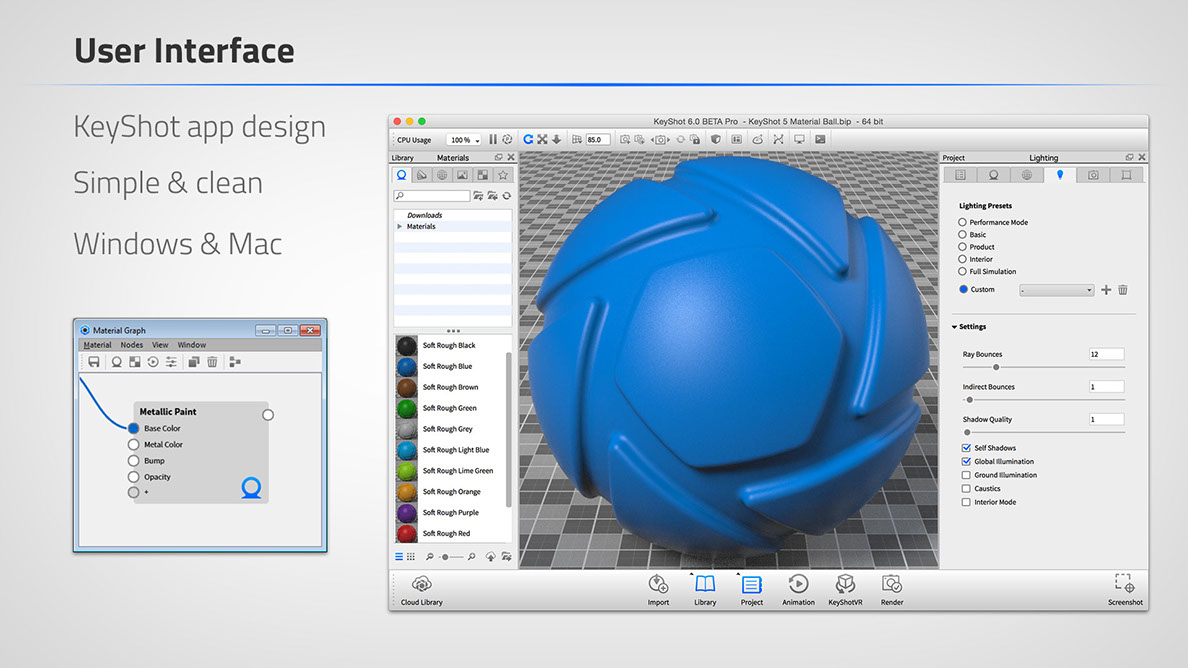This screenshot has width=1188, height=668.
Task: Open the Animation panel
Action: [798, 585]
